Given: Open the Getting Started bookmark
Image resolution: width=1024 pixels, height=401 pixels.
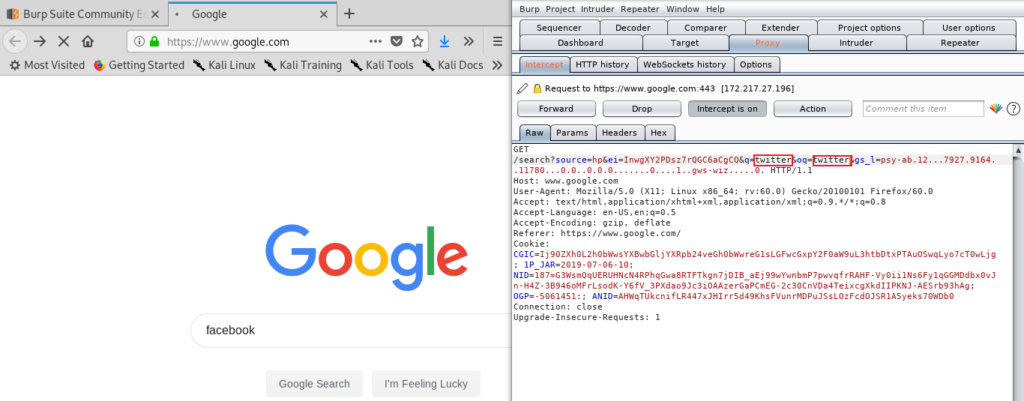Looking at the screenshot, I should [x=139, y=65].
